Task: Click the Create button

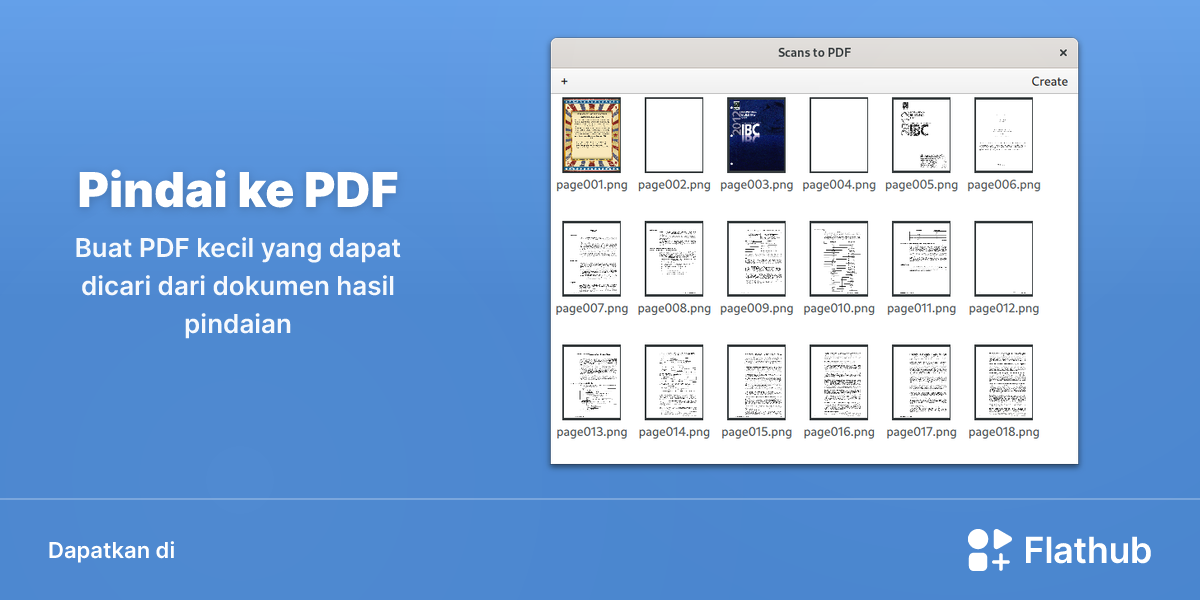Action: pyautogui.click(x=1049, y=81)
